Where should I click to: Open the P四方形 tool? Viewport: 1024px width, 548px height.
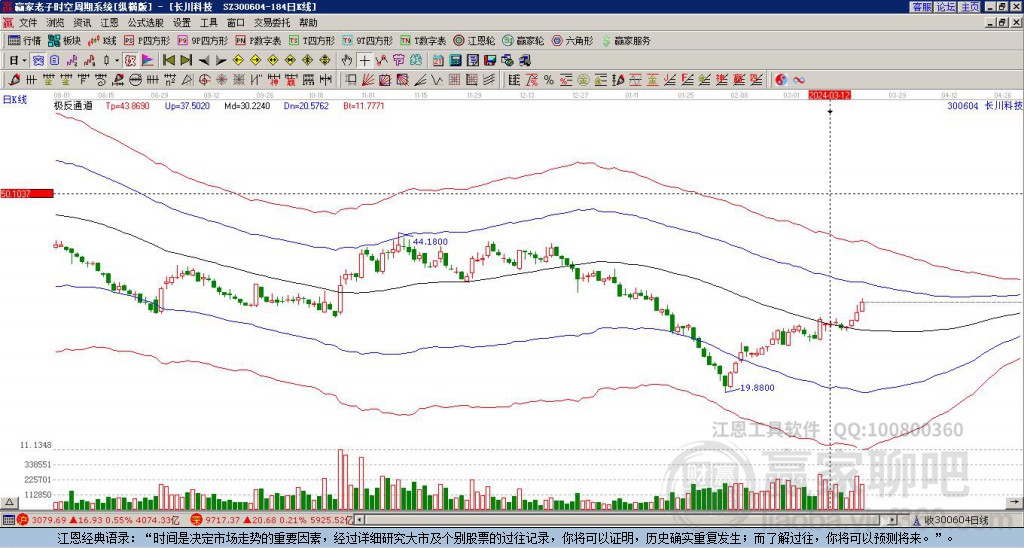click(x=146, y=40)
